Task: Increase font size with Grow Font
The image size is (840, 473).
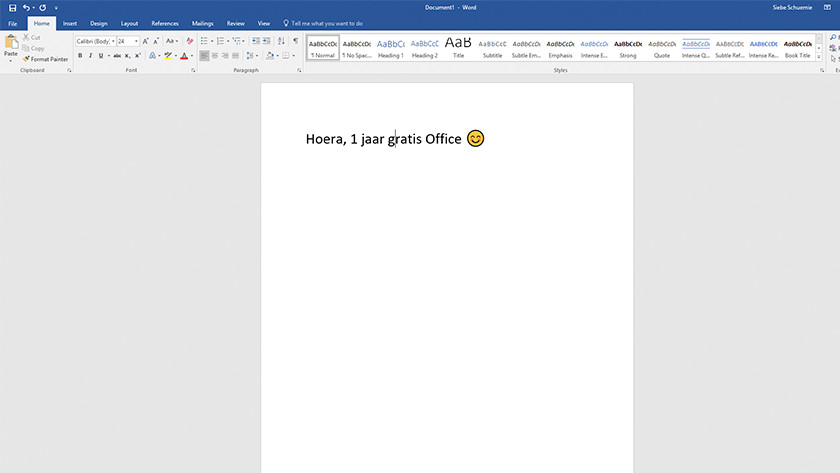Action: point(146,41)
